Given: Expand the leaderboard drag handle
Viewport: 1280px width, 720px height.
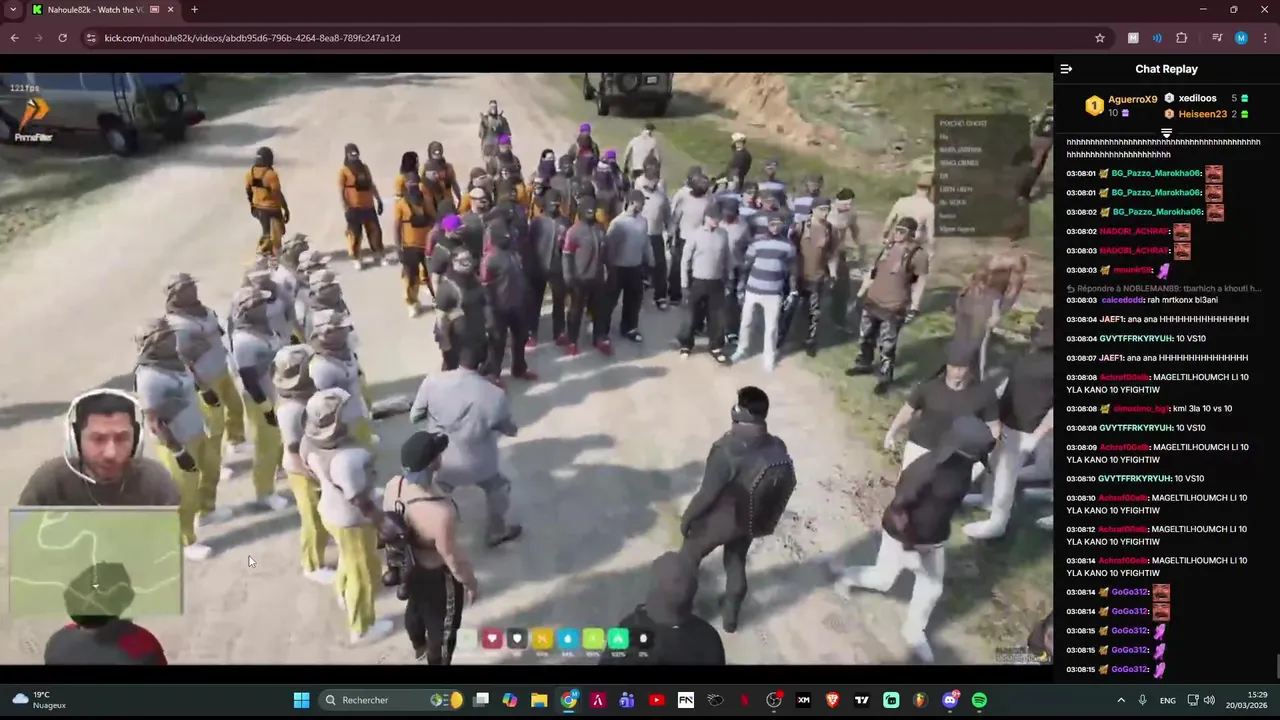Looking at the screenshot, I should [x=1166, y=132].
